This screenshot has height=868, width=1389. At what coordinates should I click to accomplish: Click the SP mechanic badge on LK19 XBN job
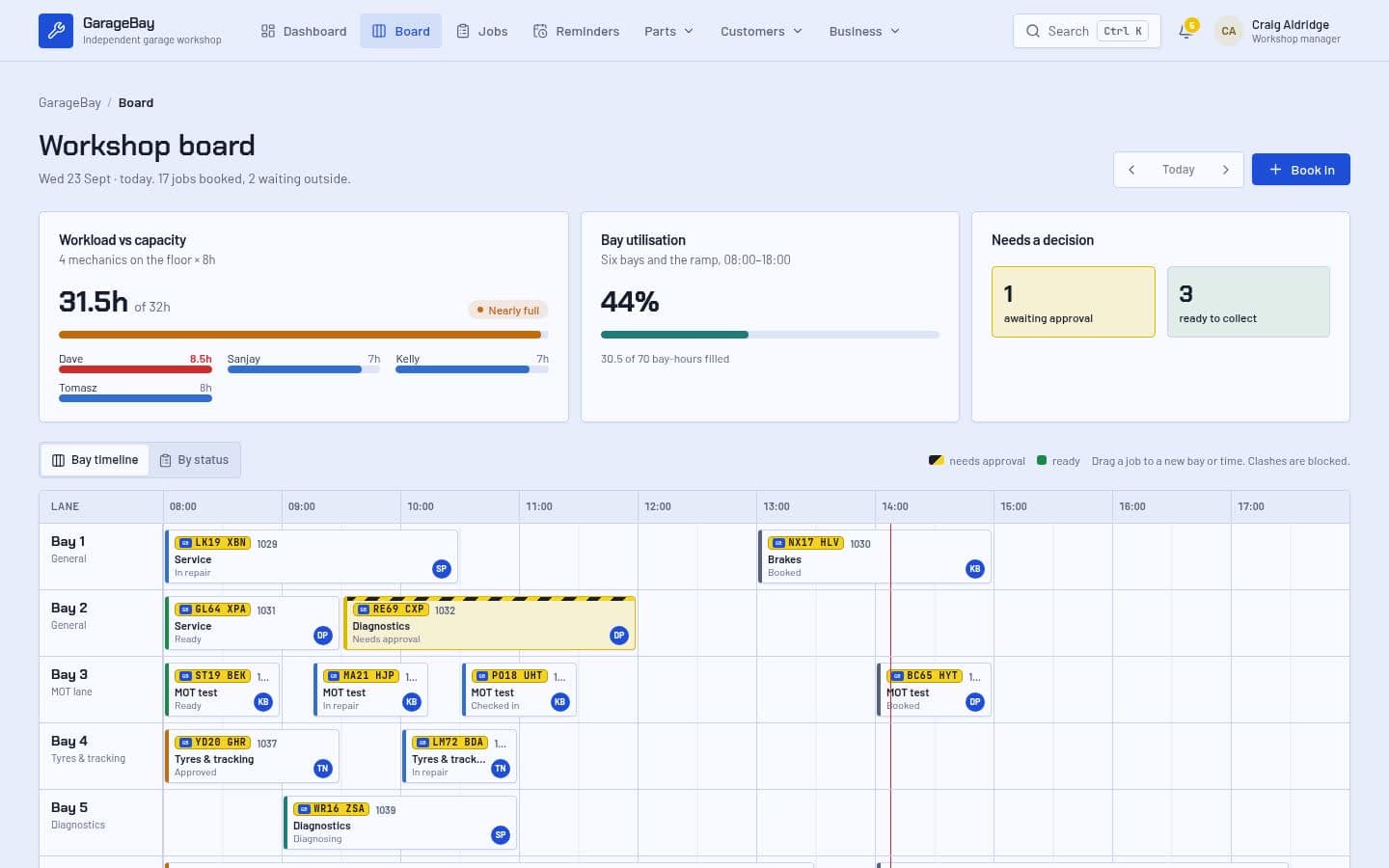[441, 569]
